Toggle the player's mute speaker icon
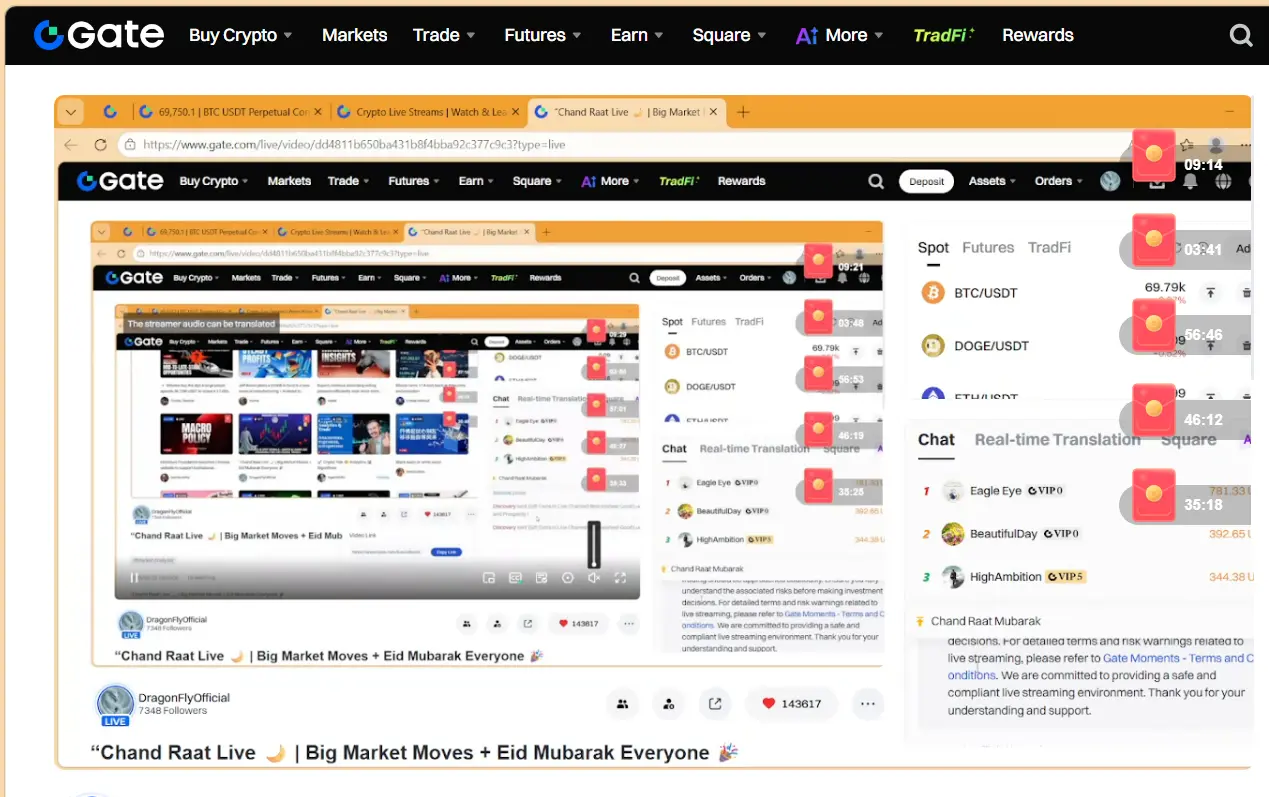Screen dimensions: 1269x797 pos(594,577)
